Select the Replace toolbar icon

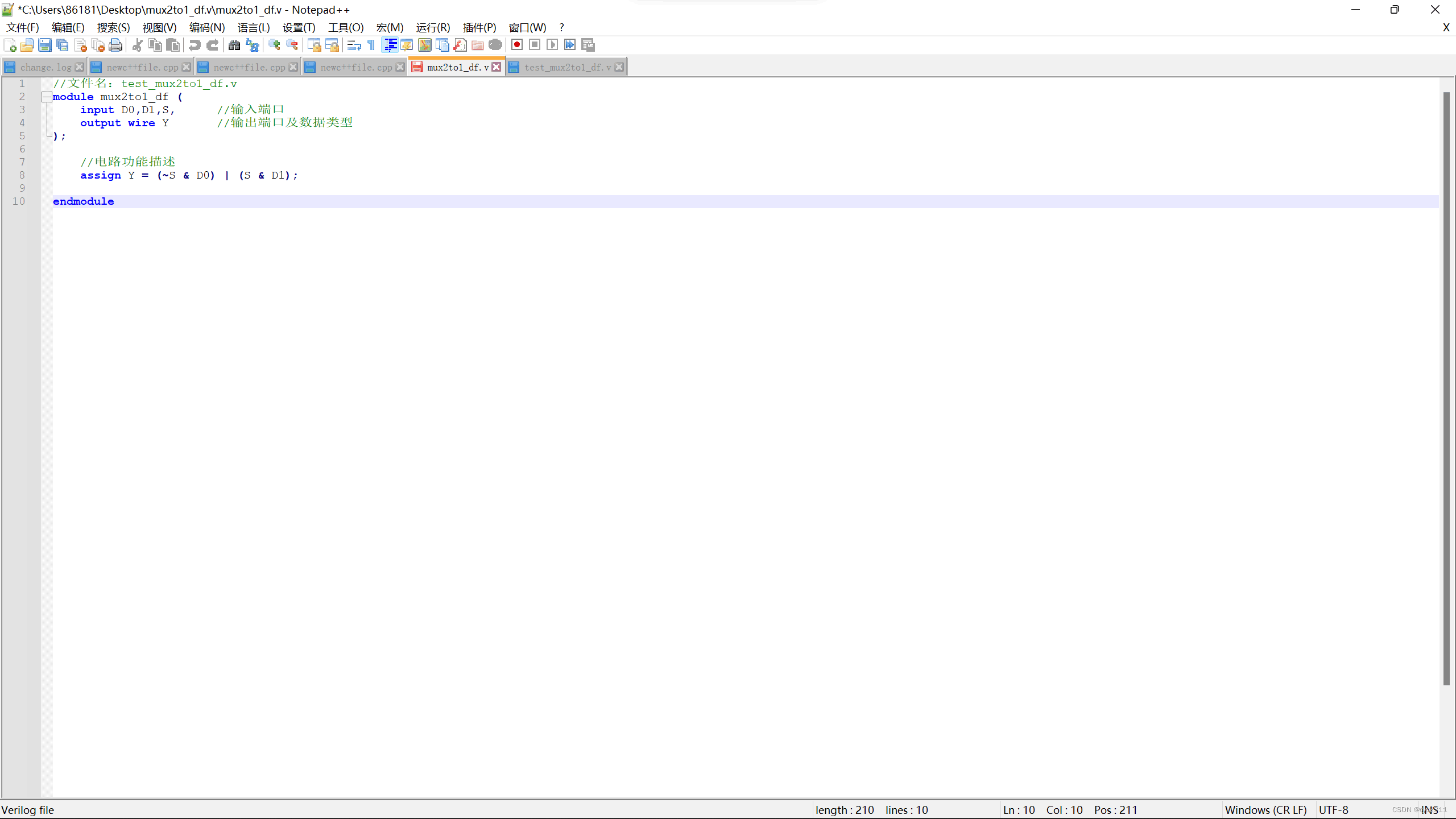252,45
